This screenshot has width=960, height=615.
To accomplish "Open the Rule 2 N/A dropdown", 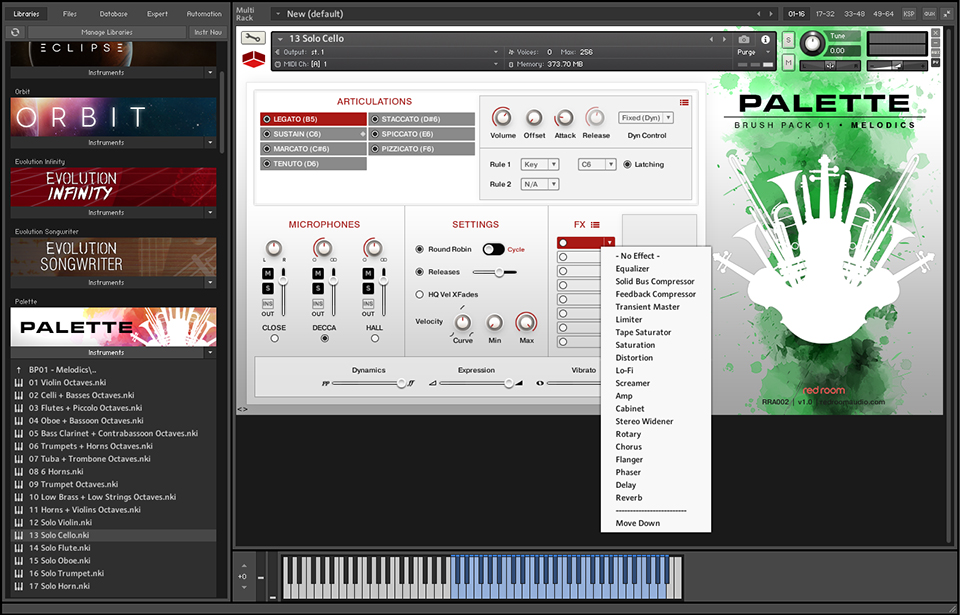I will point(539,184).
